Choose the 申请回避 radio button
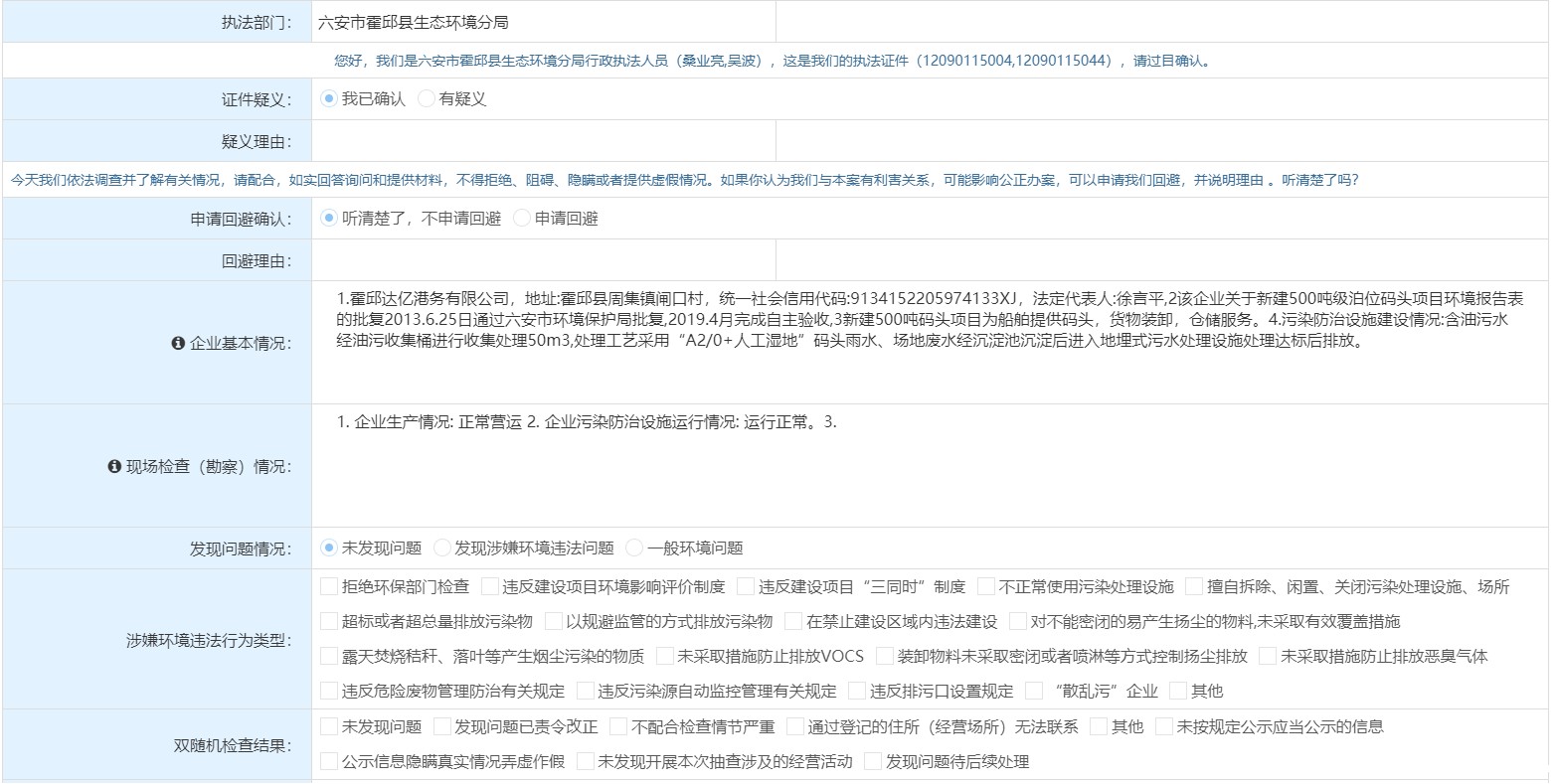1554x784 pixels. tap(522, 219)
